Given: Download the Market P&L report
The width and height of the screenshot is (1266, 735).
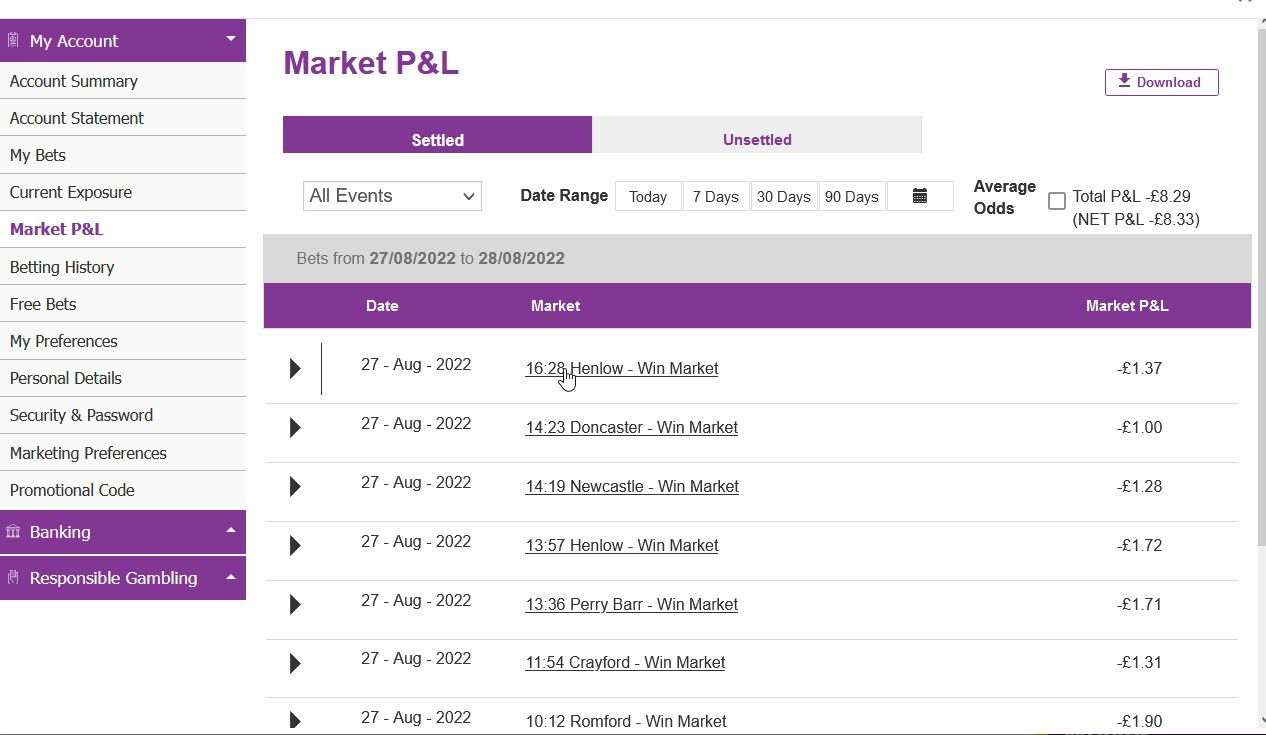Looking at the screenshot, I should click(1161, 82).
